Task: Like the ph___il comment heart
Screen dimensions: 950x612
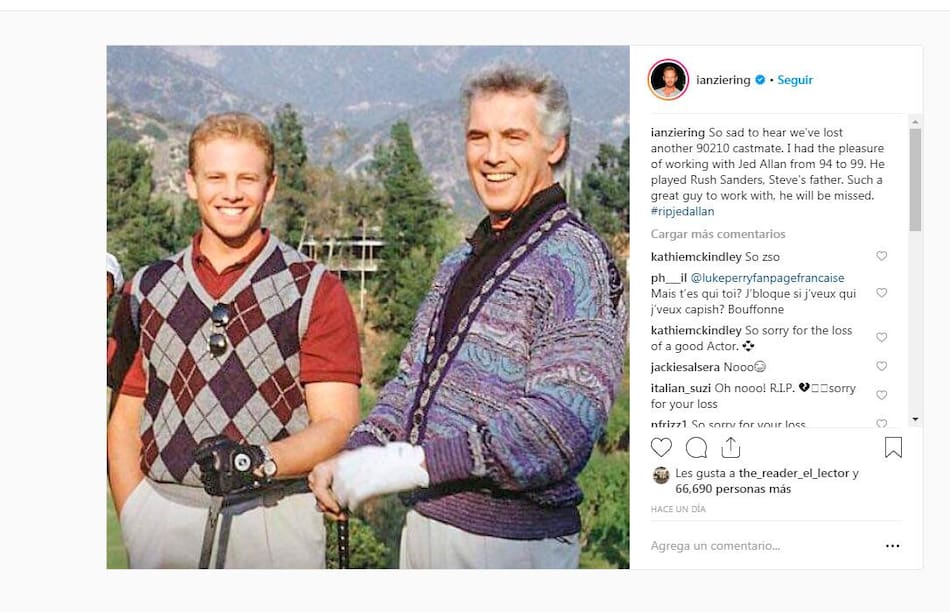Action: 882,293
